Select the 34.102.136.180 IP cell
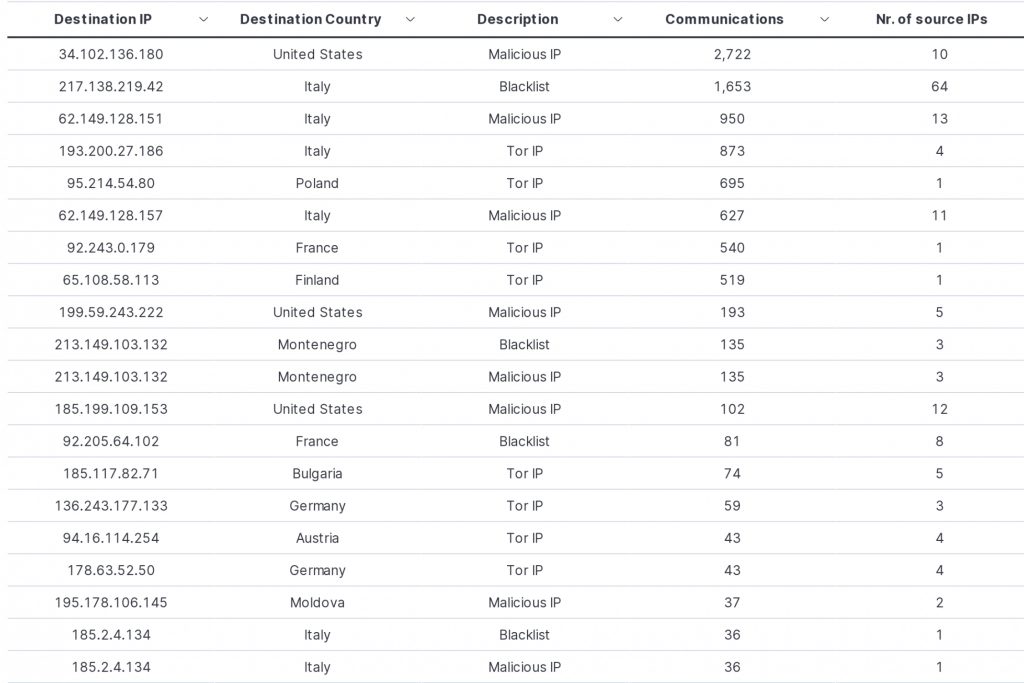 (111, 54)
